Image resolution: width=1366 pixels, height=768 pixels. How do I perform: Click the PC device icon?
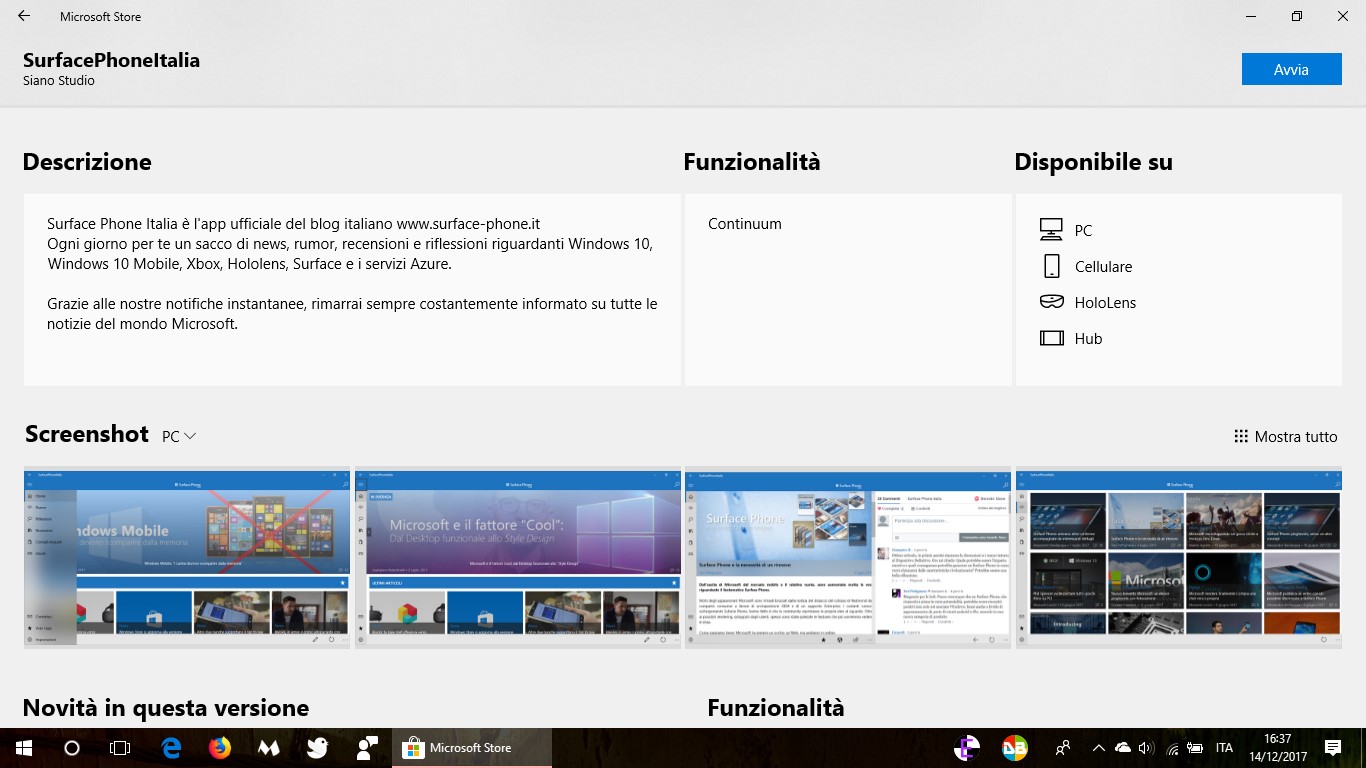pos(1051,230)
